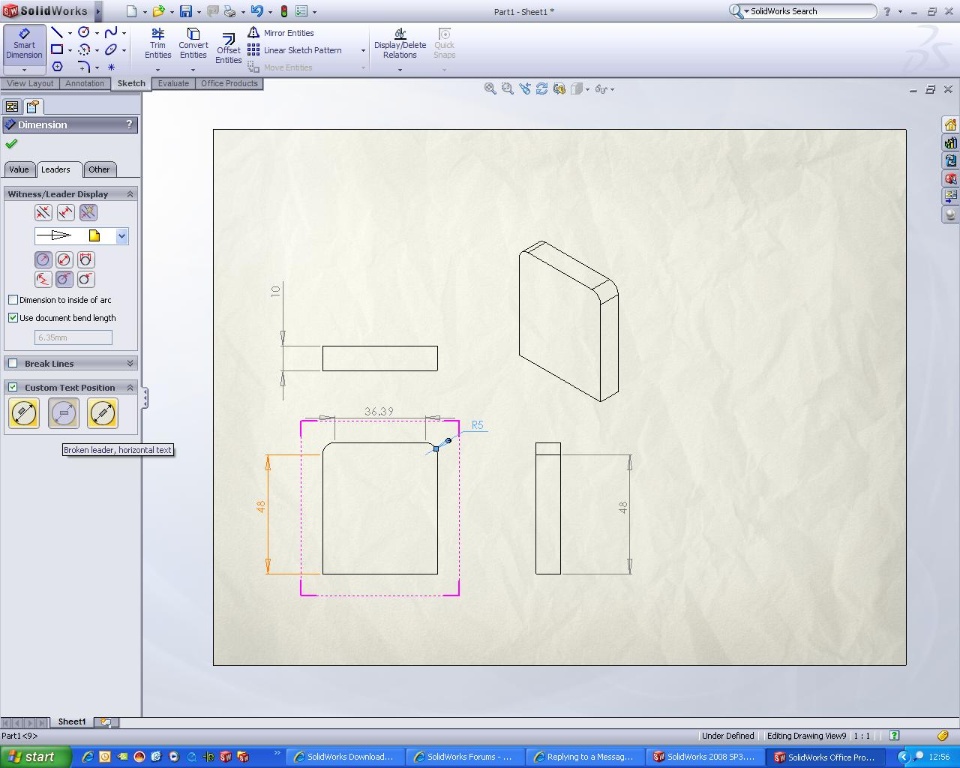Click Convert Entities tool
Screen dimensions: 960x768
193,43
